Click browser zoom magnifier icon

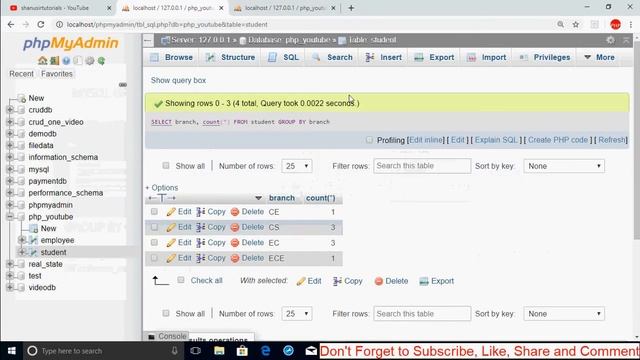pyautogui.click(x=561, y=24)
